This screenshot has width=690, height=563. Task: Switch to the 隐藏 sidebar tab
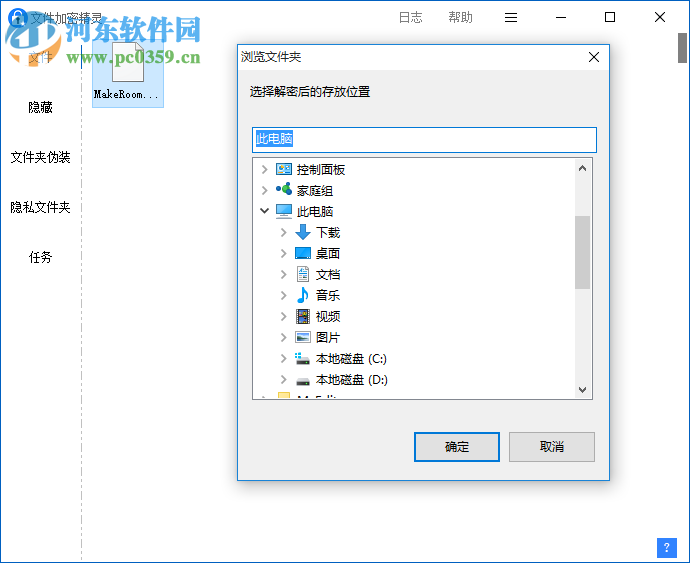coord(40,107)
